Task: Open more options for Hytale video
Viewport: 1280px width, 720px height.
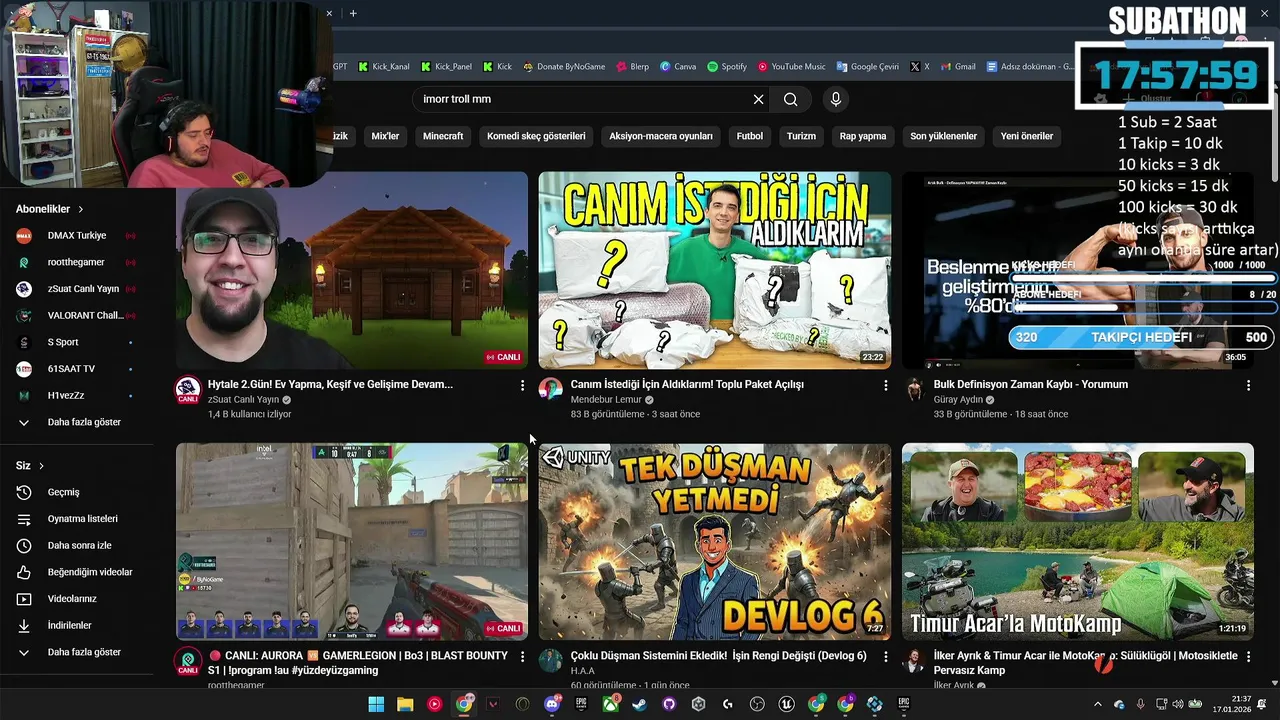Action: 522,385
